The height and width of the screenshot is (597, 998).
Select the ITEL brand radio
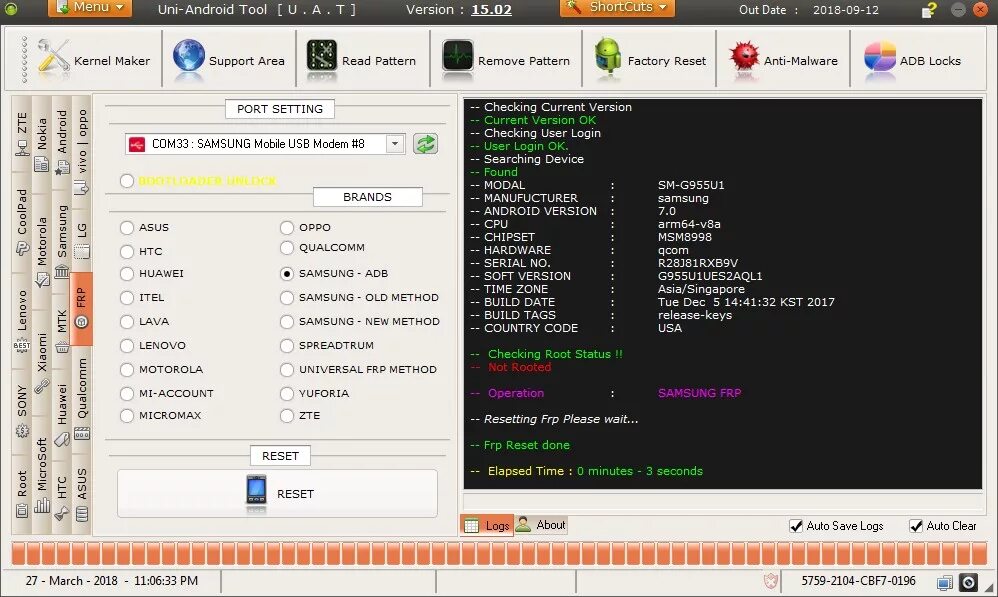[127, 297]
